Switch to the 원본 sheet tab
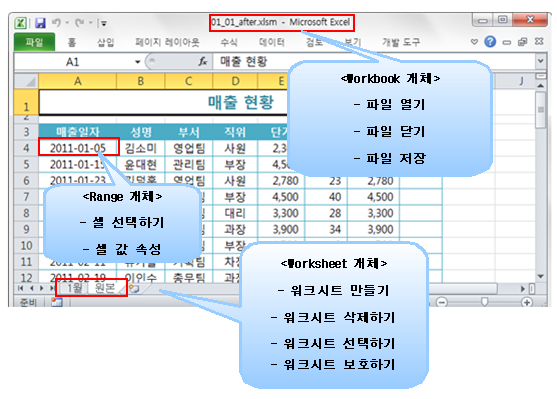The width and height of the screenshot is (557, 399). click(x=105, y=288)
